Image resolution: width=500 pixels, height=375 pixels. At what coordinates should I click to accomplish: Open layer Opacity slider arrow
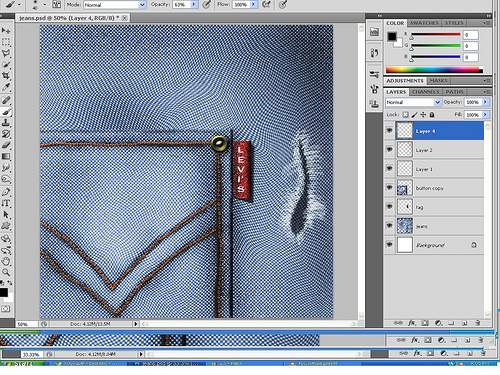pos(486,102)
